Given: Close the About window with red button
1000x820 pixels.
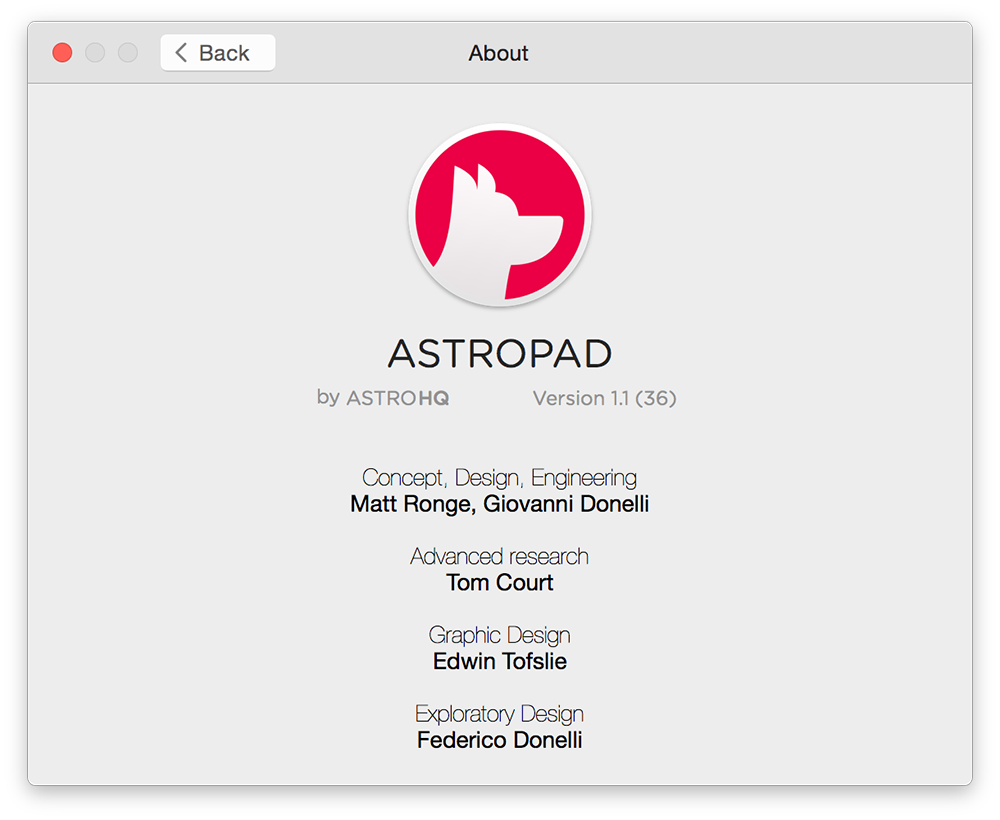Looking at the screenshot, I should 62,52.
